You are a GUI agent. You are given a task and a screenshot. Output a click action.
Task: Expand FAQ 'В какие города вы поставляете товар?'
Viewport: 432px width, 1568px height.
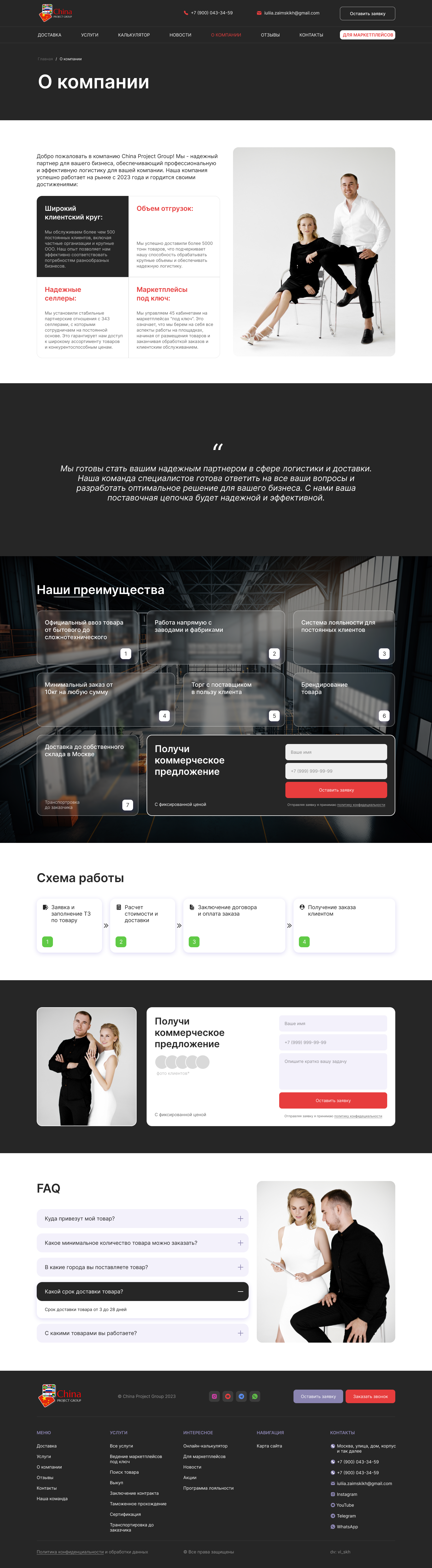[142, 1267]
